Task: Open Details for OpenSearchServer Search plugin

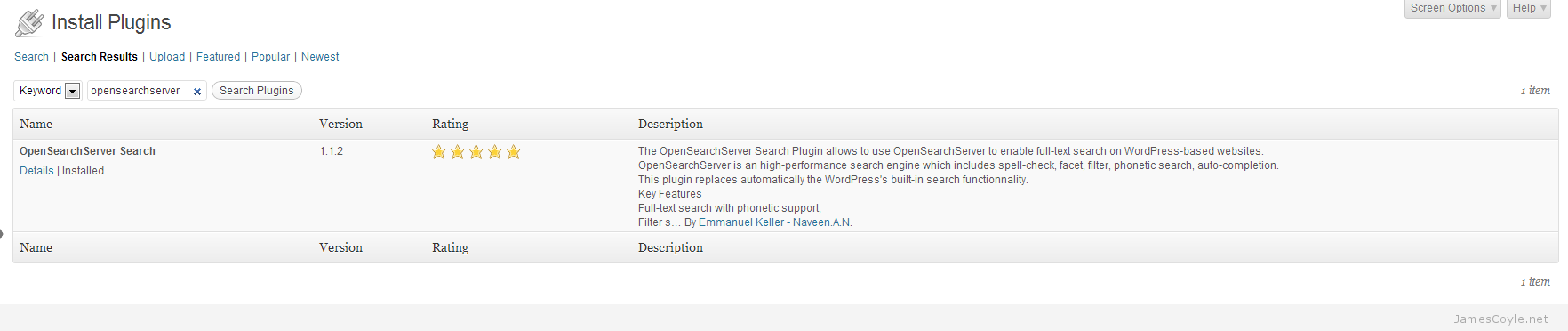Action: (36, 171)
